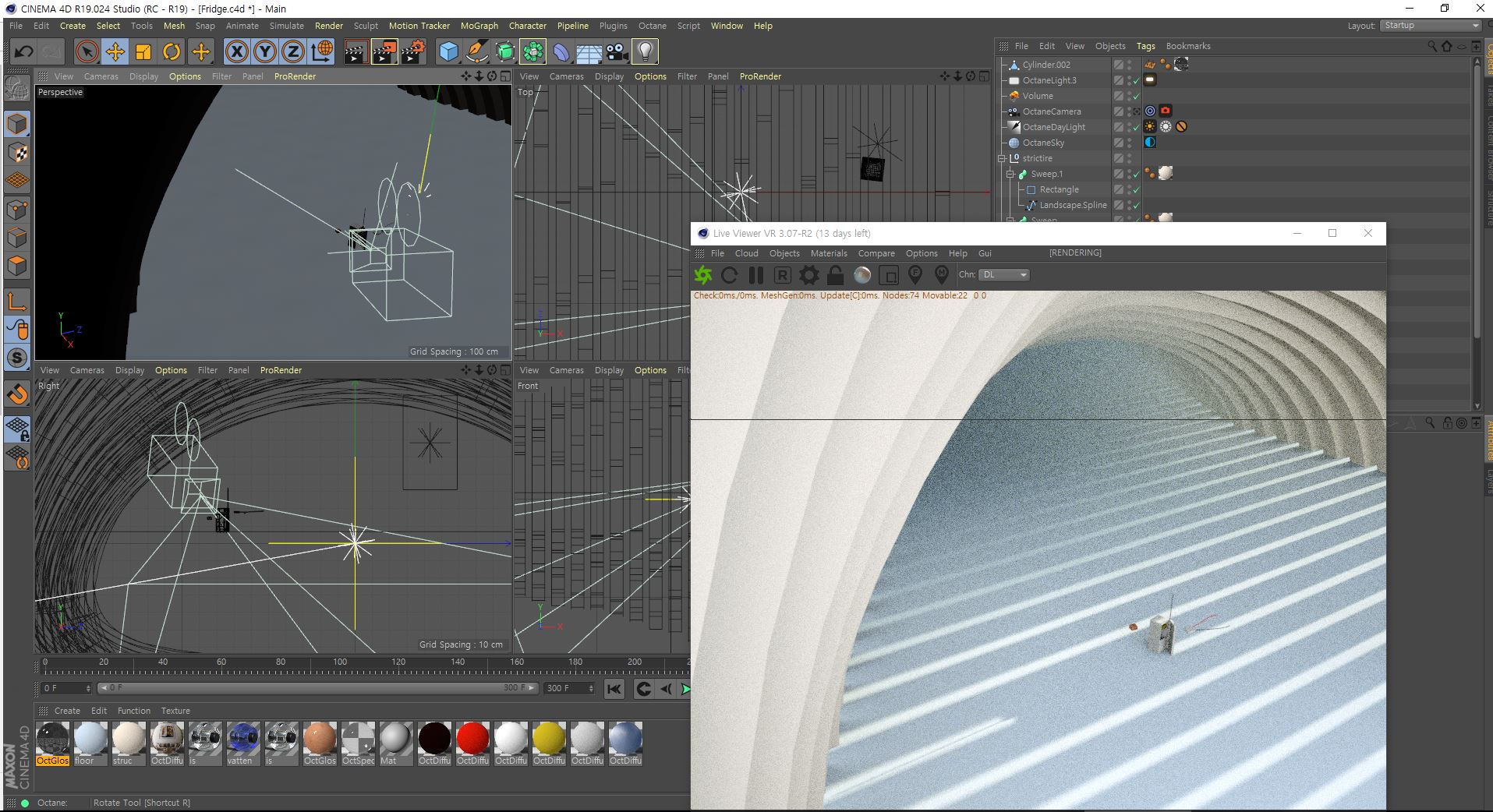Enable render region in Live Viewer
The width and height of the screenshot is (1493, 812).
(x=889, y=275)
